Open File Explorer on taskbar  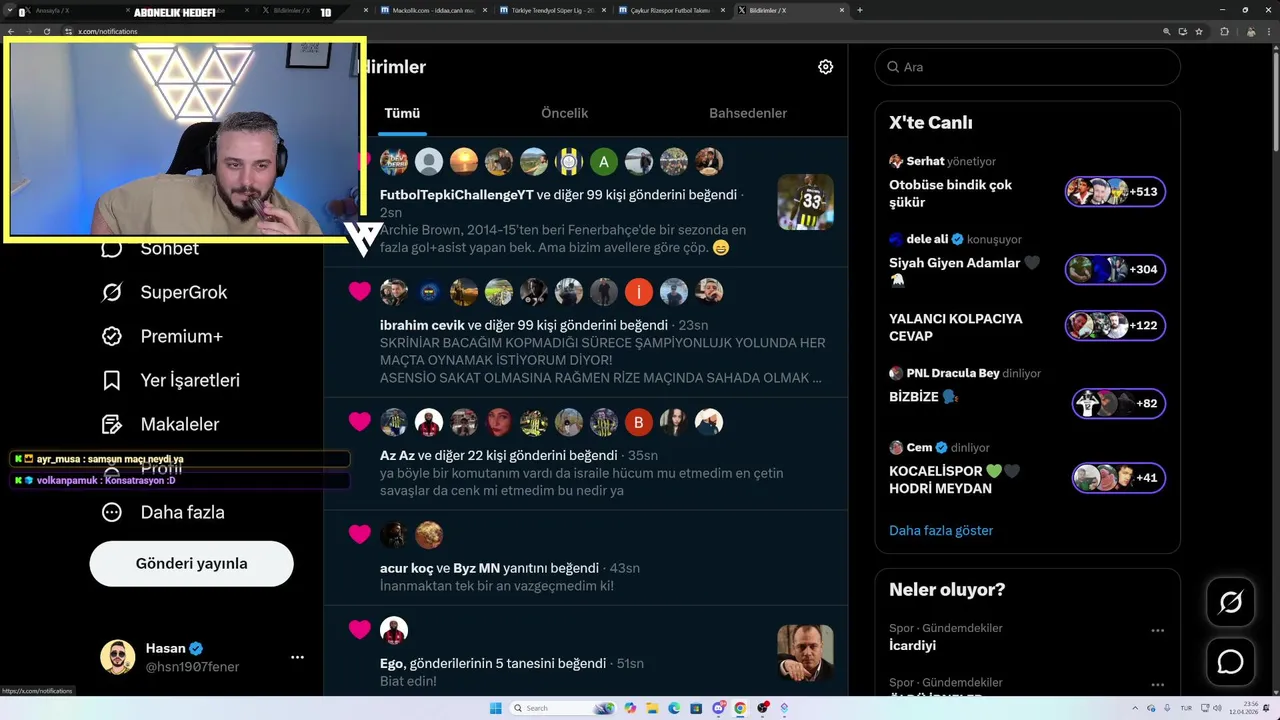653,708
